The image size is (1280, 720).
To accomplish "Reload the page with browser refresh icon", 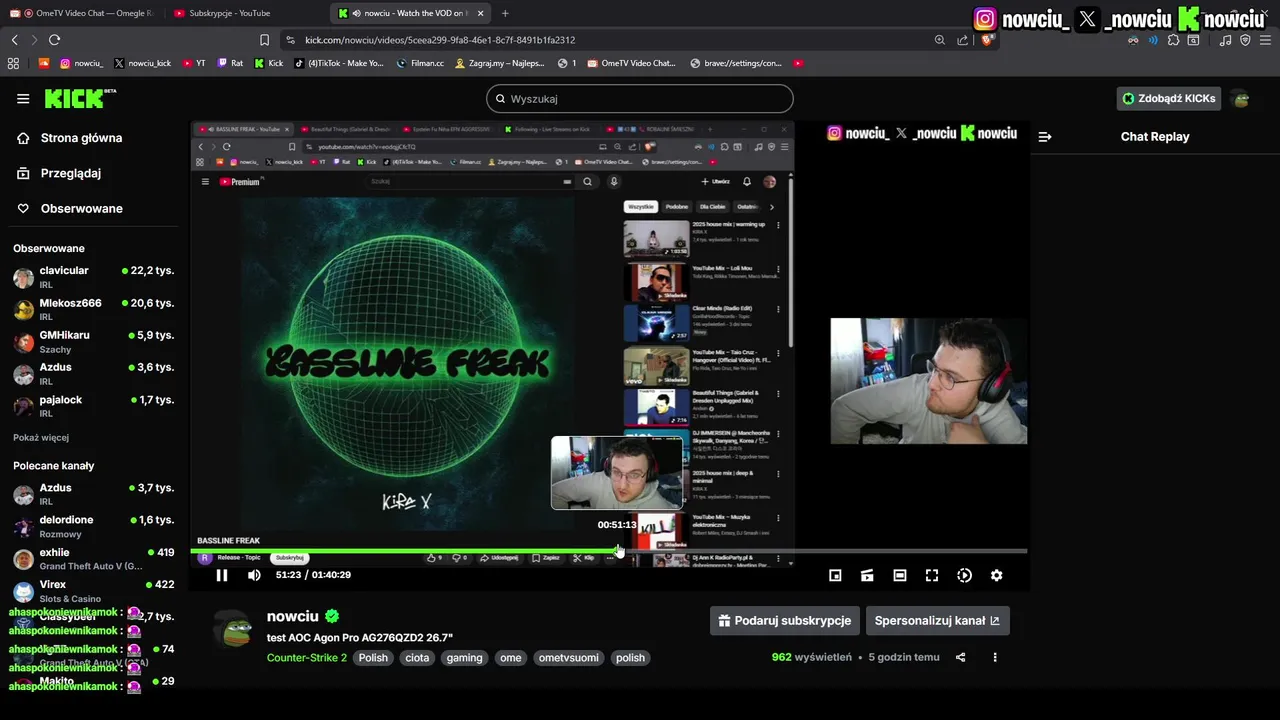I will tap(54, 40).
